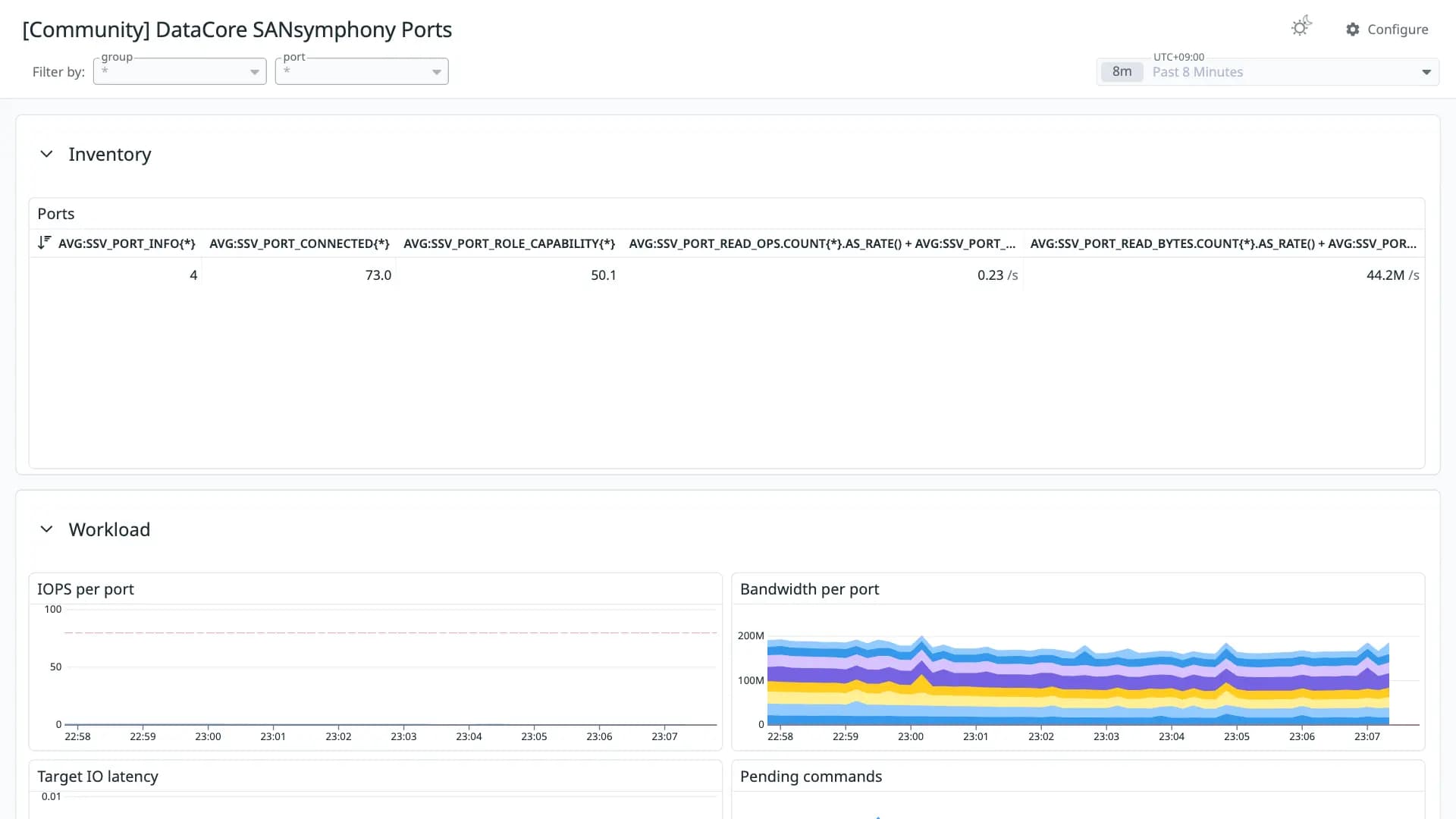Click the sort arrow icon in Ports table
Viewport: 1456px width, 819px height.
[x=44, y=243]
